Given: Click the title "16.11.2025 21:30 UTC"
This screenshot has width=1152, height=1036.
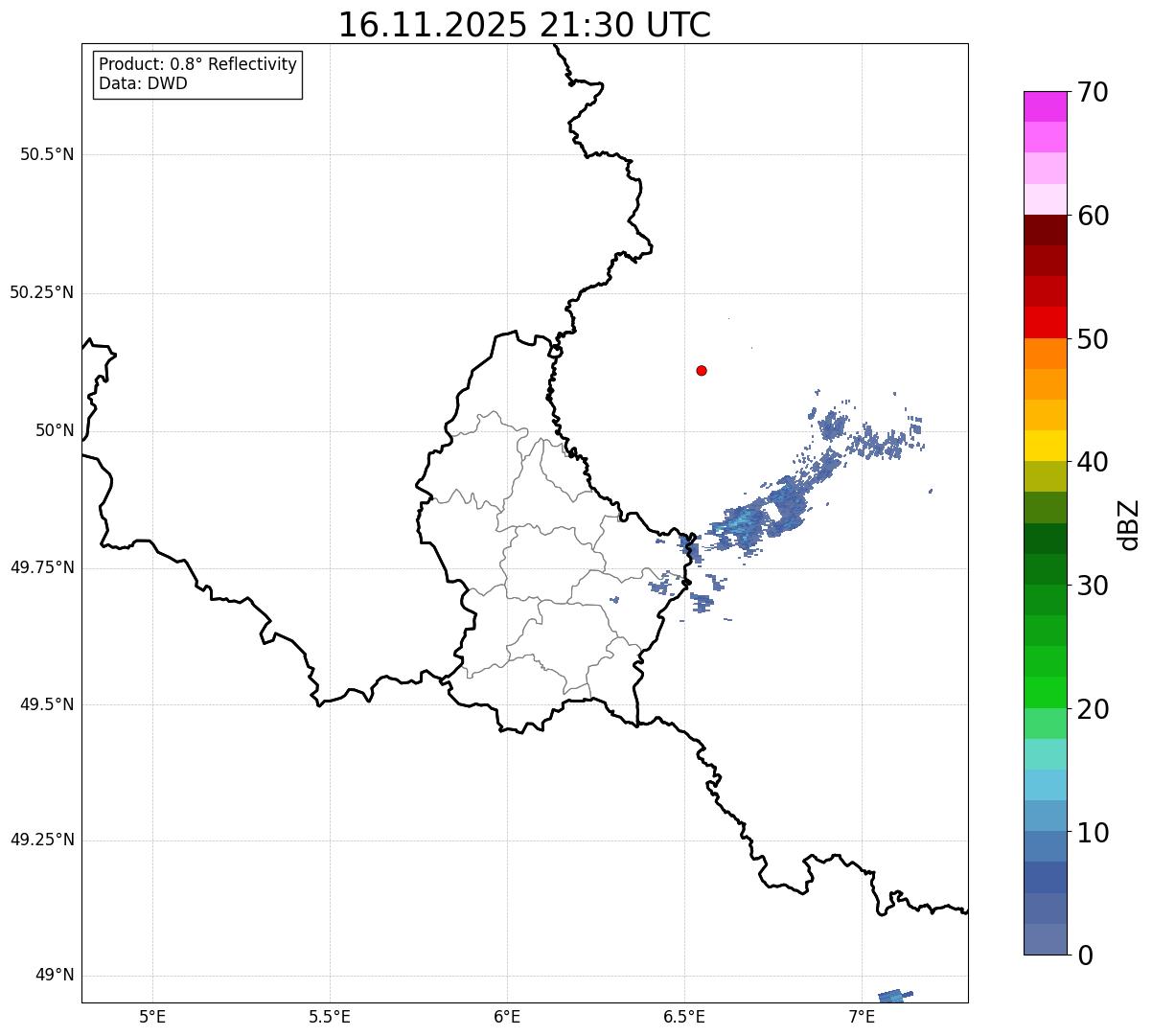Looking at the screenshot, I should 524,25.
